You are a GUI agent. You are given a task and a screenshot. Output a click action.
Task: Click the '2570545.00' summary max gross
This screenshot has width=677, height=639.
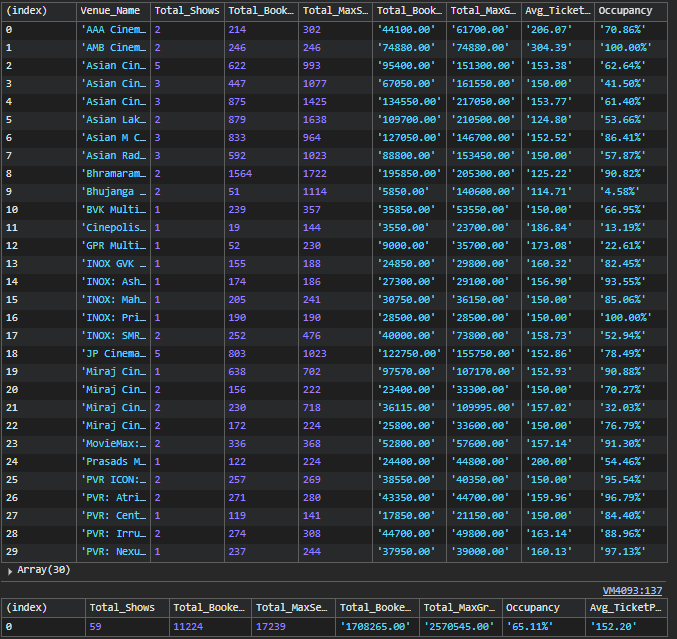(459, 626)
